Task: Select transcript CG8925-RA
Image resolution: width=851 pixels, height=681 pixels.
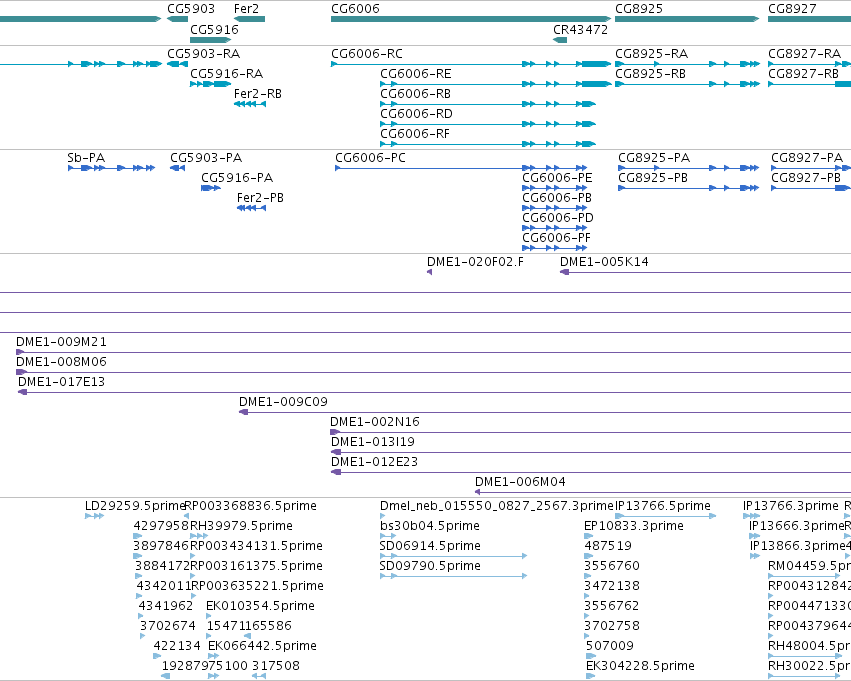Action: pyautogui.click(x=651, y=54)
